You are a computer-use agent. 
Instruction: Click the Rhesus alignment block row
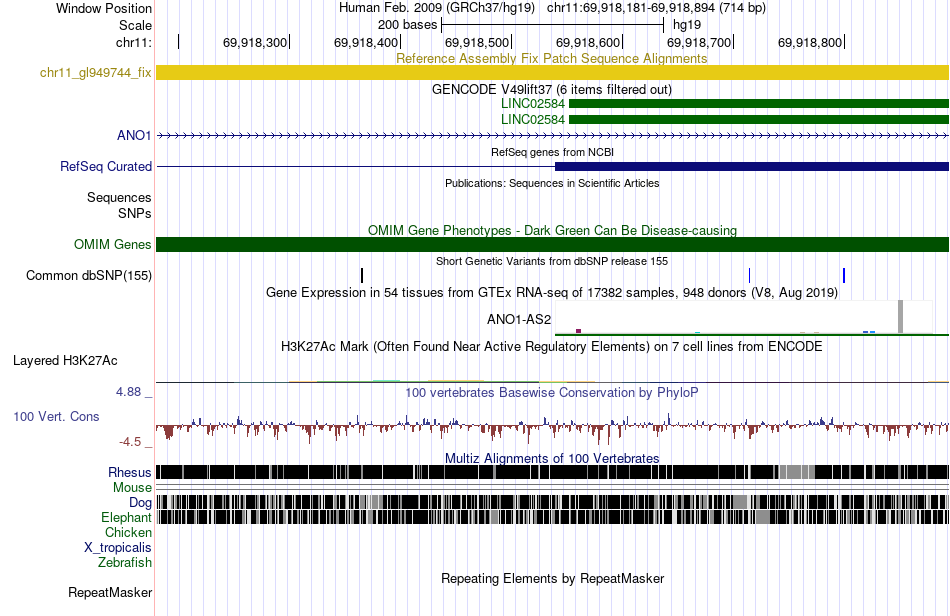pos(553,472)
